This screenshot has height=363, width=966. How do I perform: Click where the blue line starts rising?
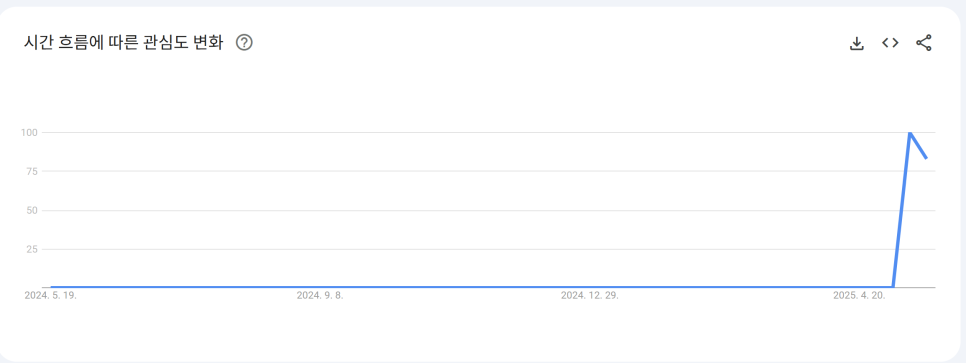point(893,287)
